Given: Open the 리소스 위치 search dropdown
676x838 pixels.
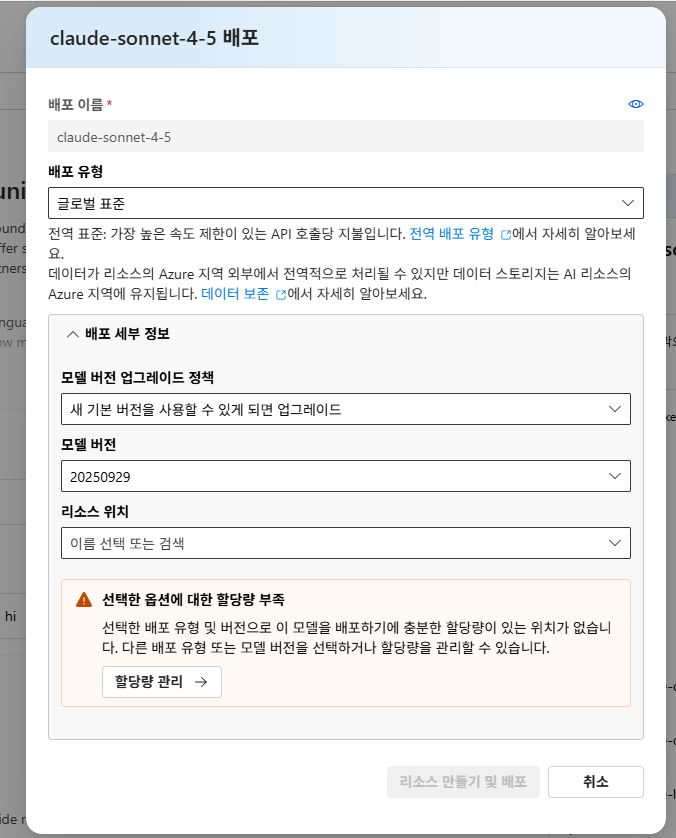Looking at the screenshot, I should (x=346, y=543).
